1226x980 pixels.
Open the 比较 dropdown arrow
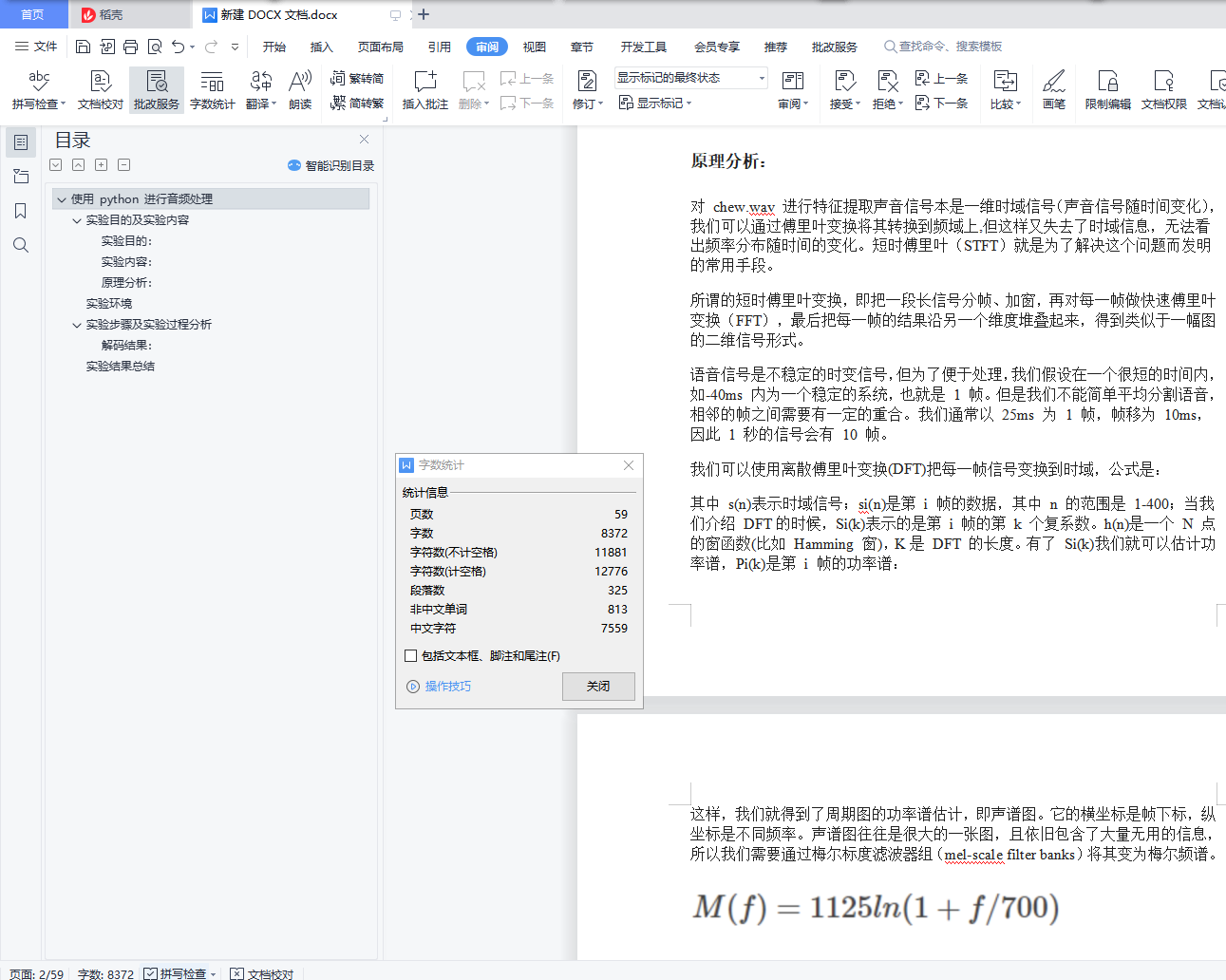pyautogui.click(x=1018, y=104)
